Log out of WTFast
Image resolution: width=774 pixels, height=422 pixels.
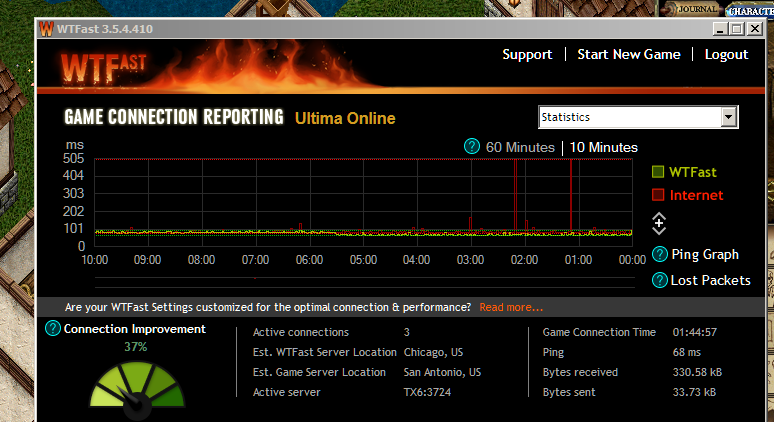[726, 54]
